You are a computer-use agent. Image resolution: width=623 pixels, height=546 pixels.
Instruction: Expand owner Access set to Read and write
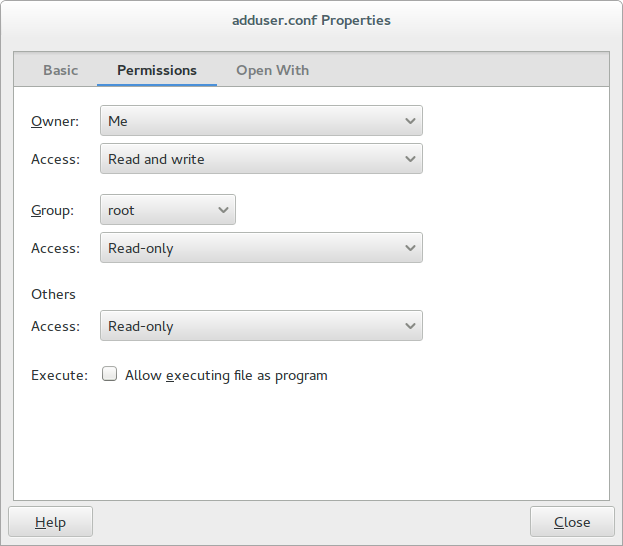(261, 159)
